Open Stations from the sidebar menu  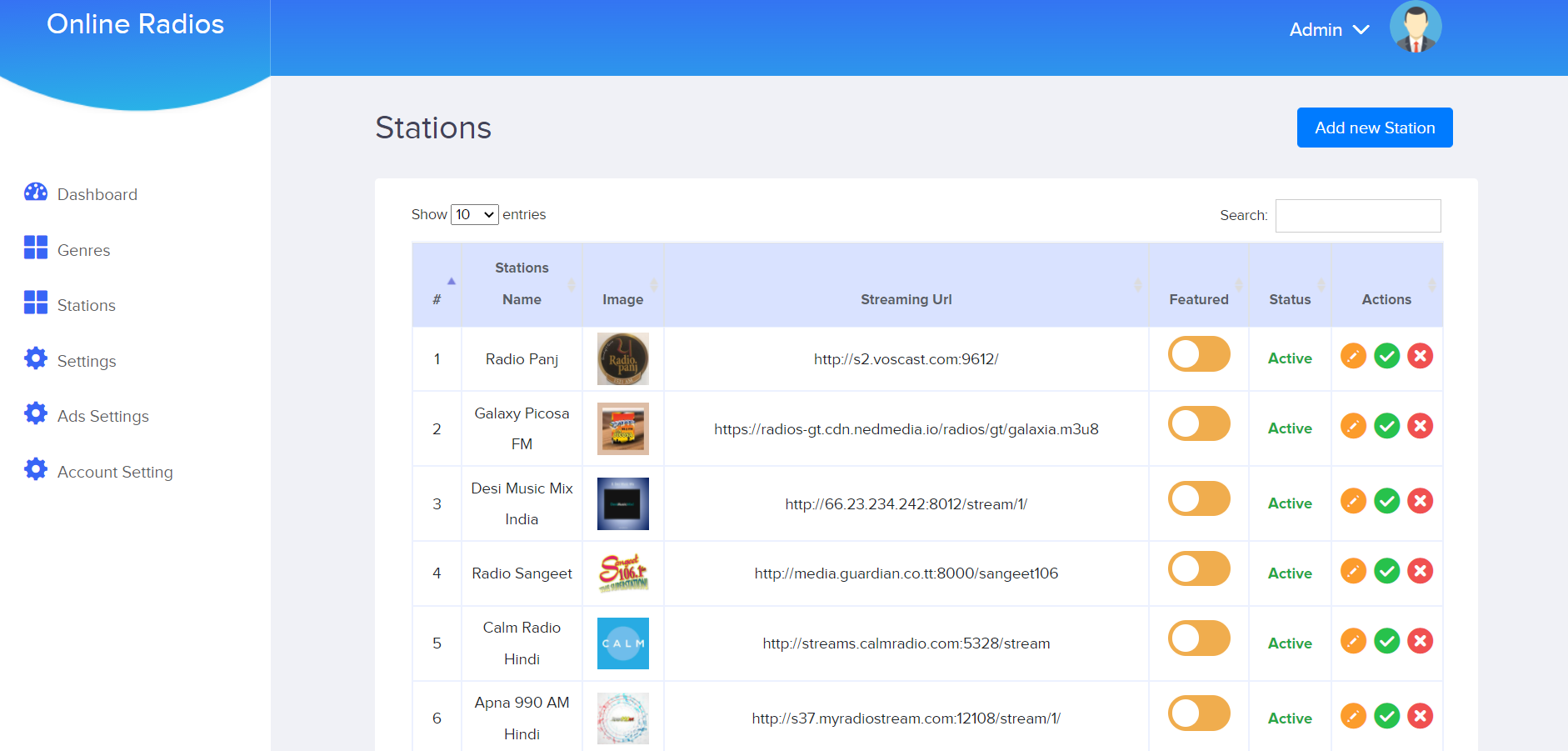pos(87,305)
